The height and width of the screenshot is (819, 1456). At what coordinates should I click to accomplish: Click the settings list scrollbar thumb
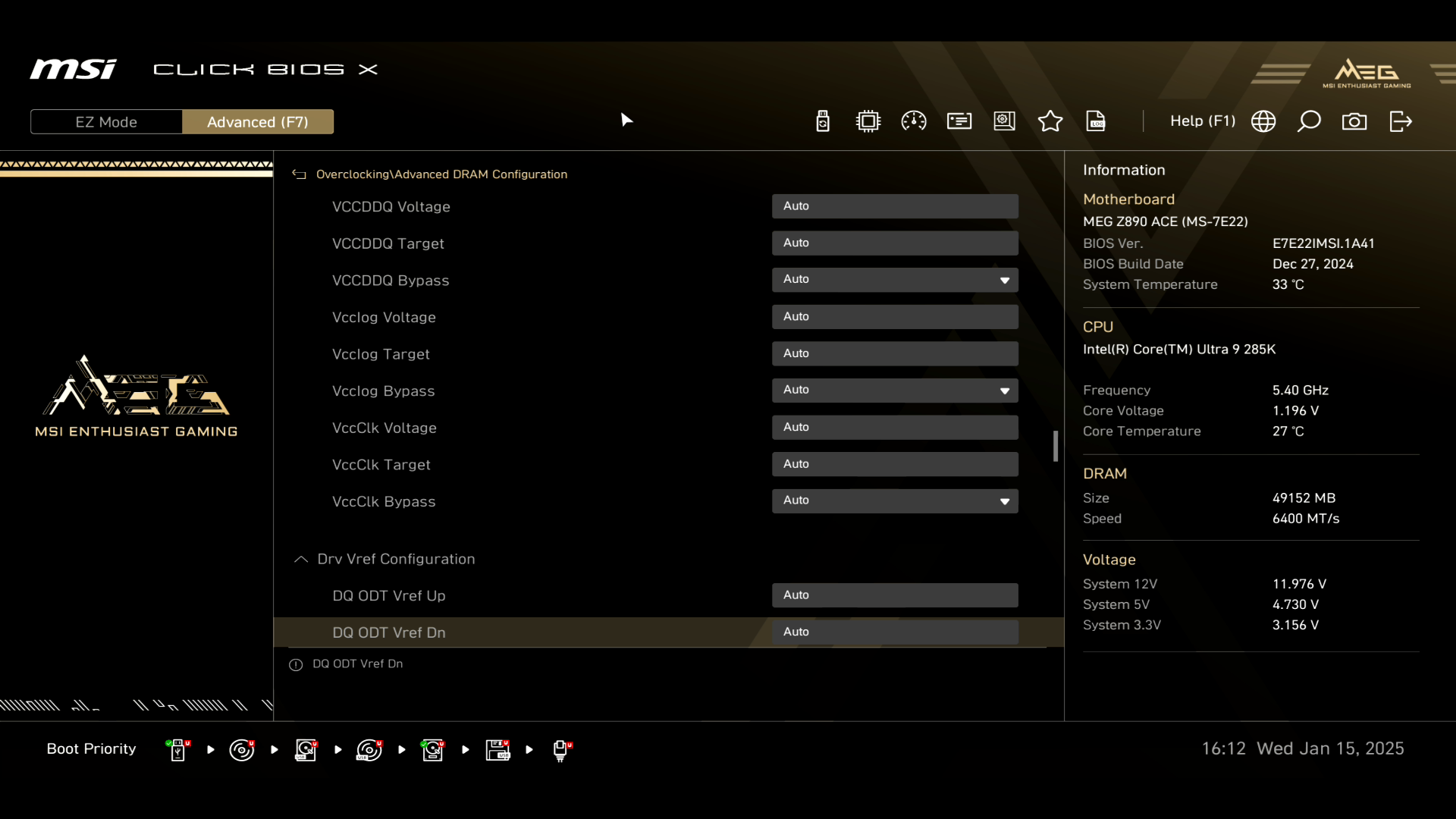click(x=1055, y=446)
